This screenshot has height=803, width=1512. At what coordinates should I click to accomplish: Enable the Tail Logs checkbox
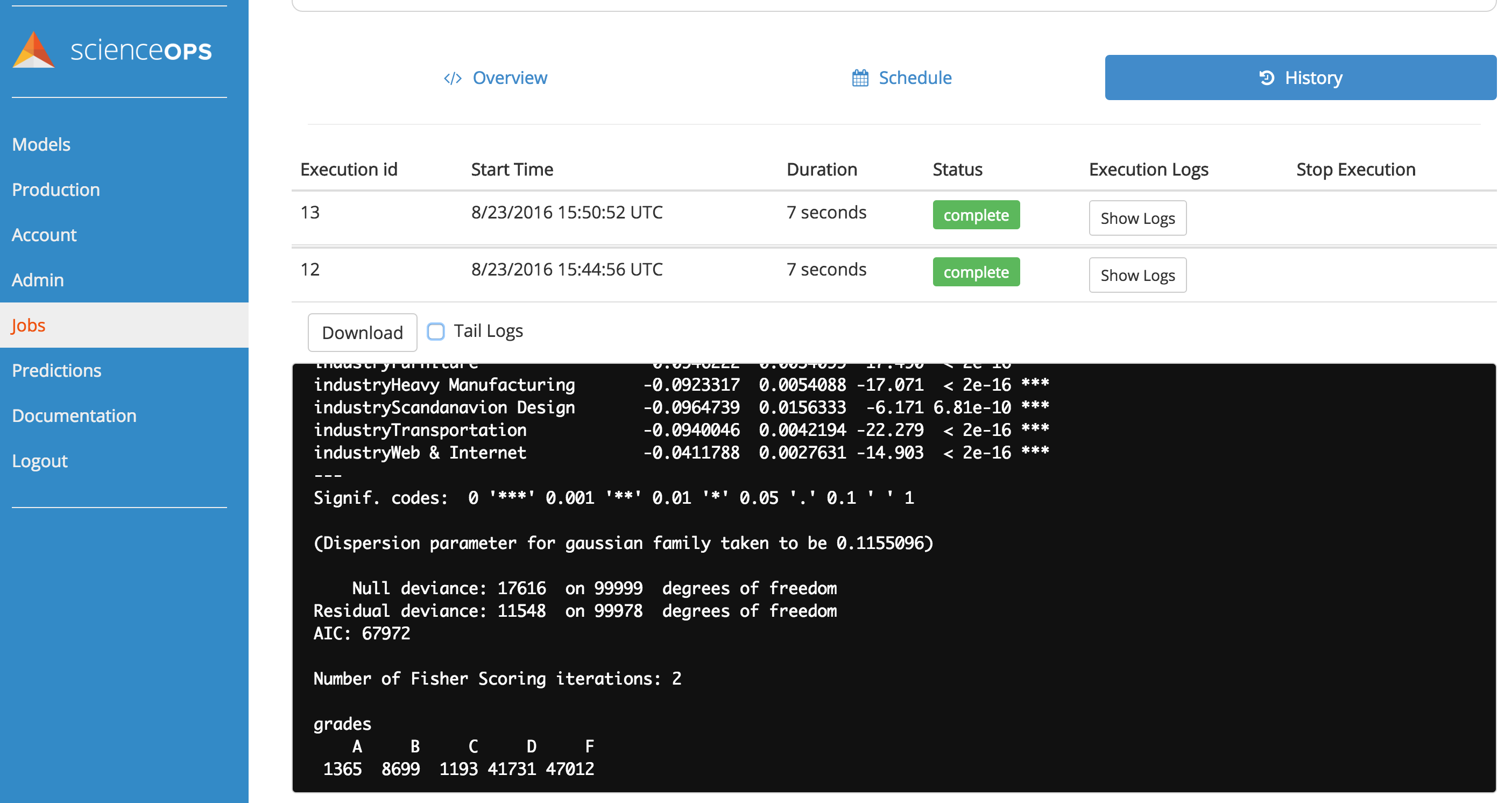click(x=435, y=332)
